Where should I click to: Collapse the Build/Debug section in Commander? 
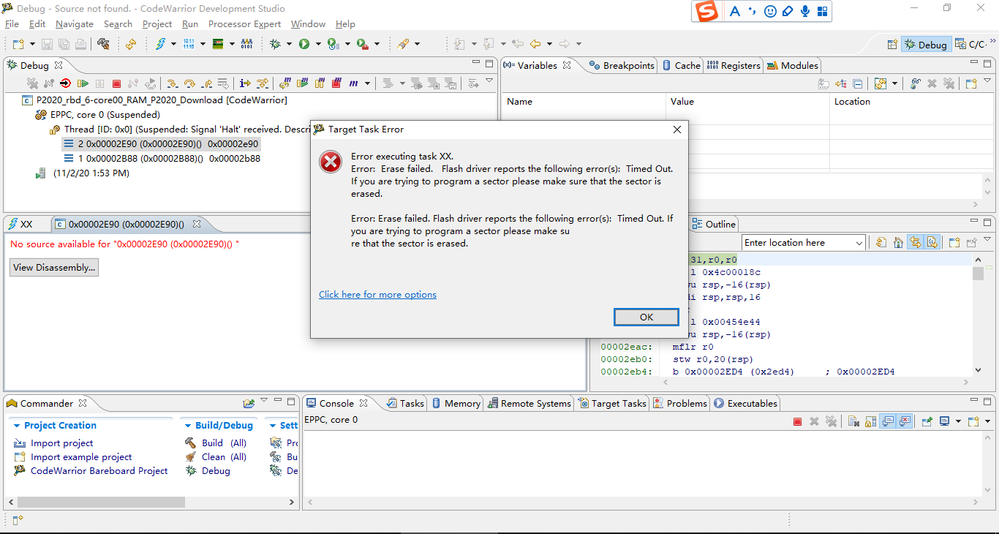[x=187, y=425]
